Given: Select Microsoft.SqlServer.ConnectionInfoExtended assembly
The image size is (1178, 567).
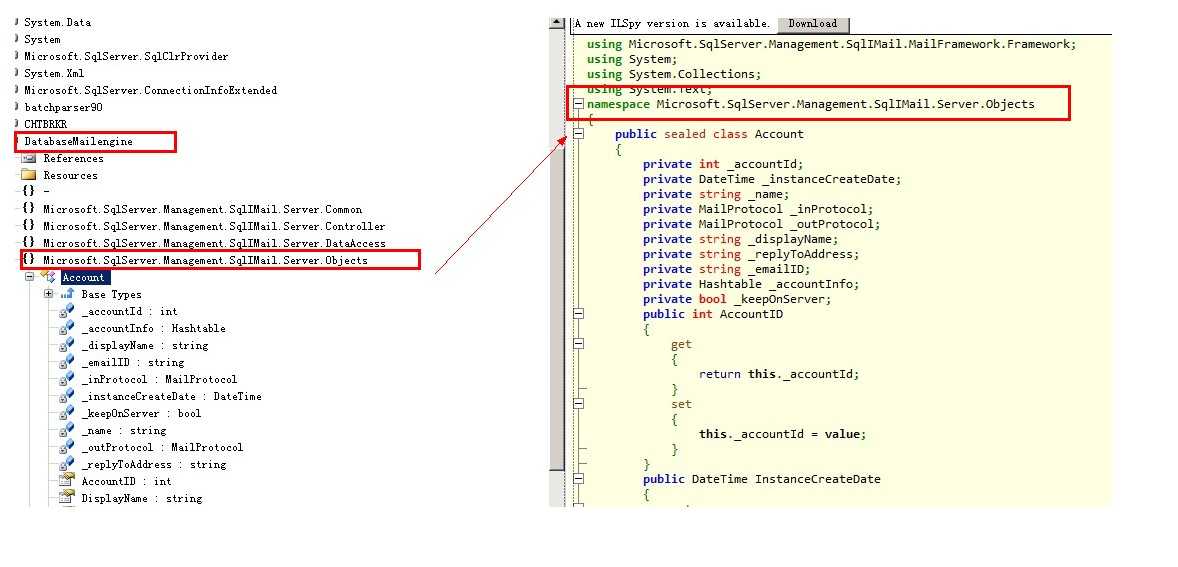Looking at the screenshot, I should tap(150, 90).
